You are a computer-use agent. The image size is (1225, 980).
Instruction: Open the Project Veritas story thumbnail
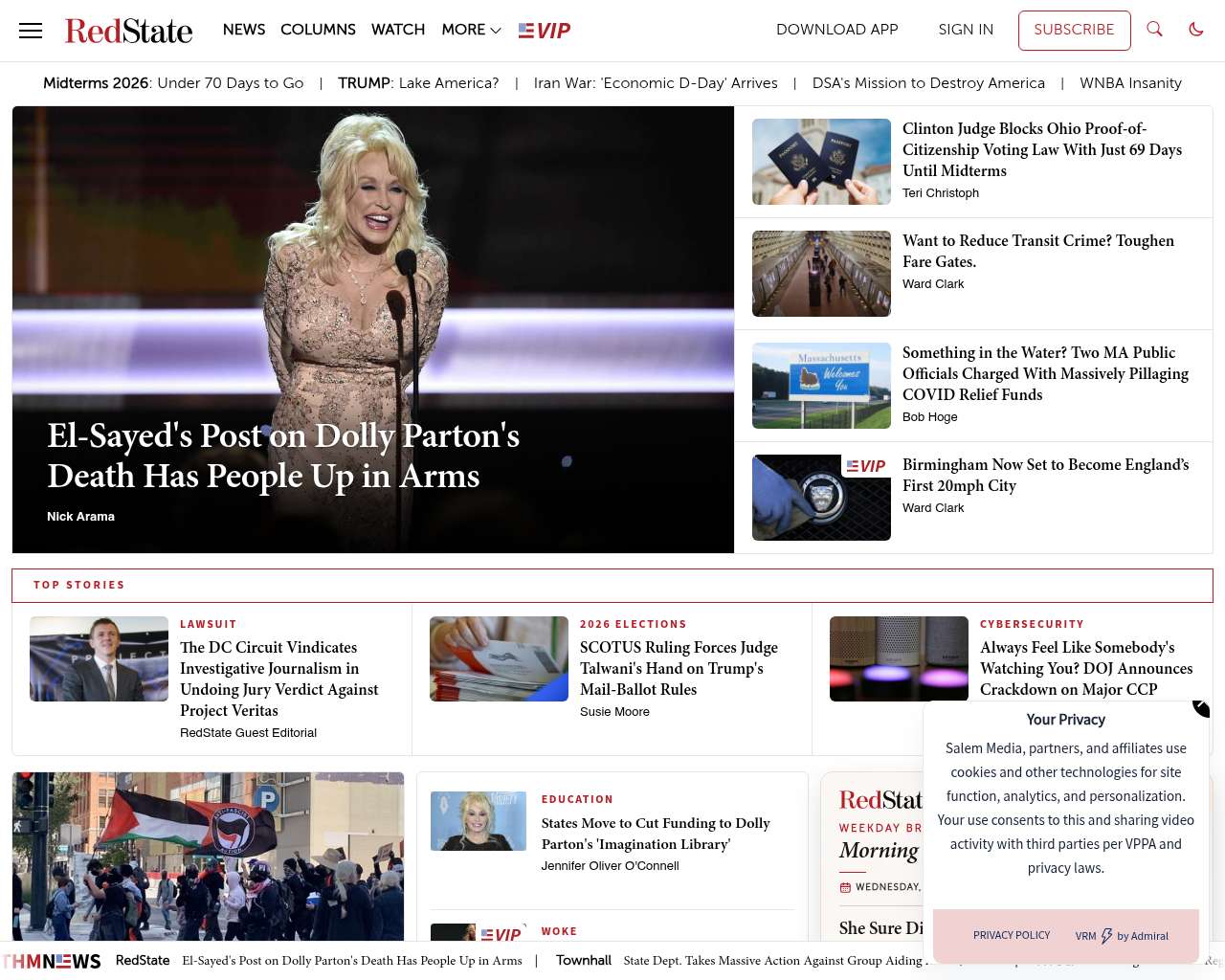click(99, 659)
